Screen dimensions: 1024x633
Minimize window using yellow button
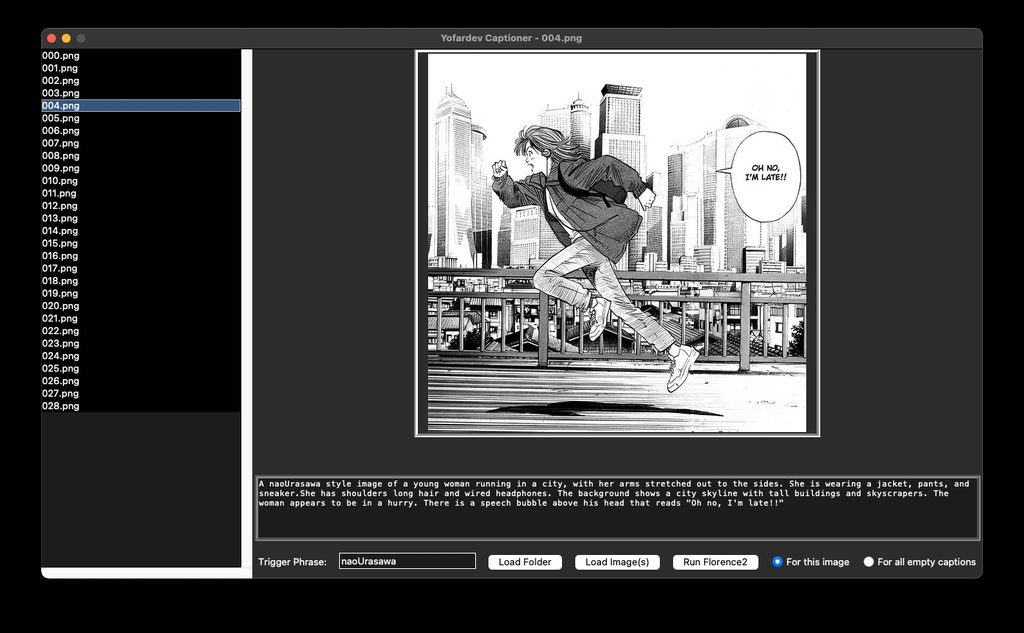click(67, 38)
